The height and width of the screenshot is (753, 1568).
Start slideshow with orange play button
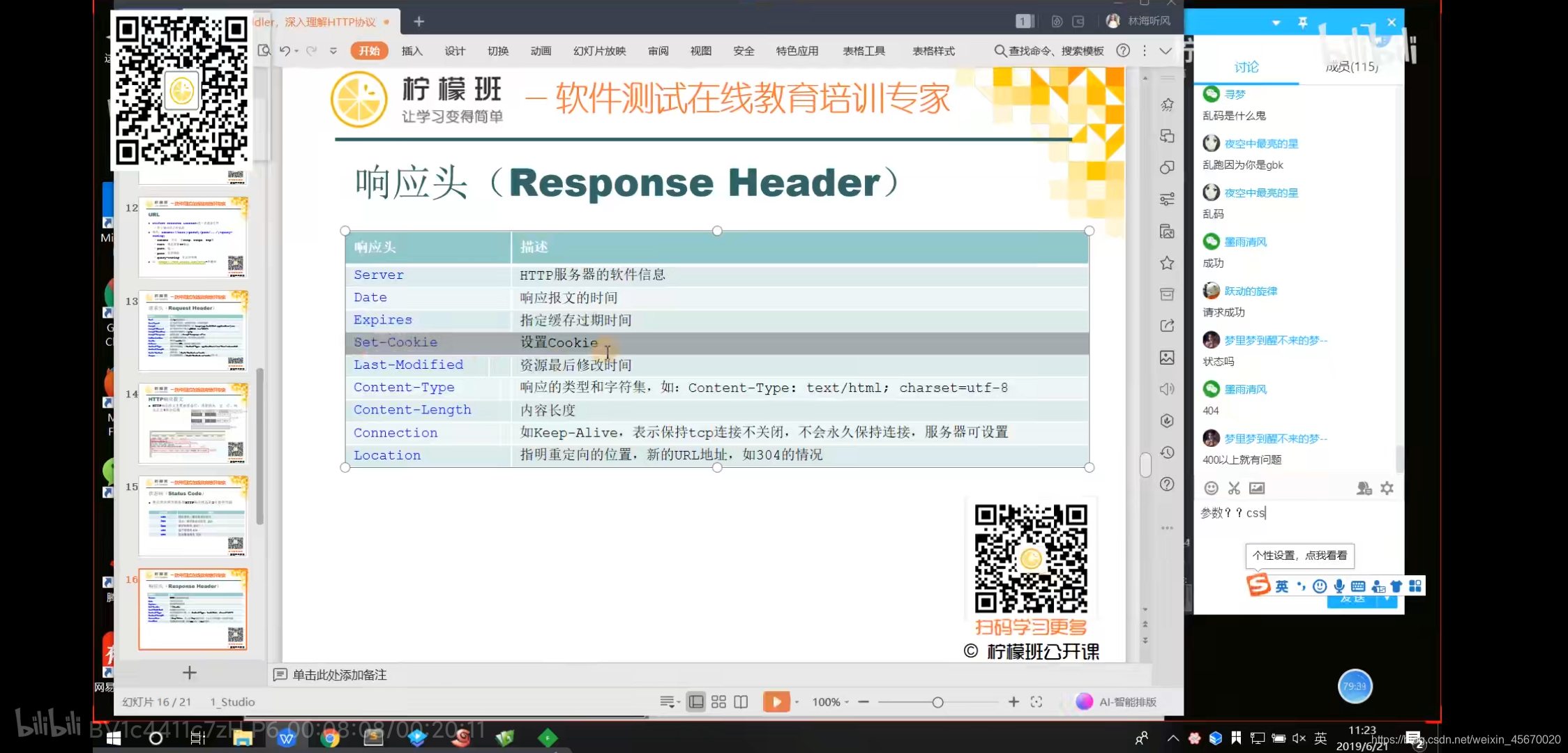(x=775, y=701)
